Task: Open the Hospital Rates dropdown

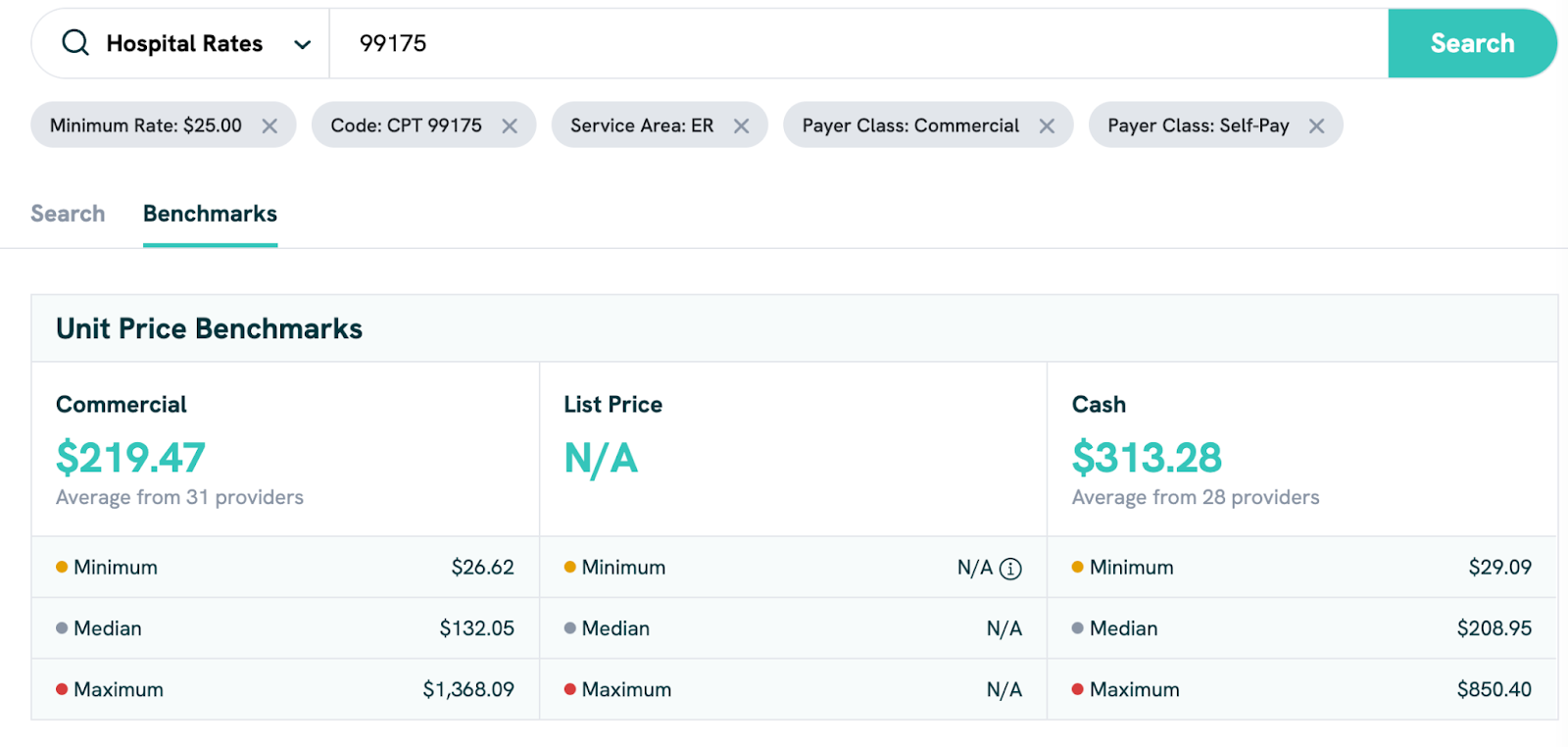Action: [x=302, y=44]
